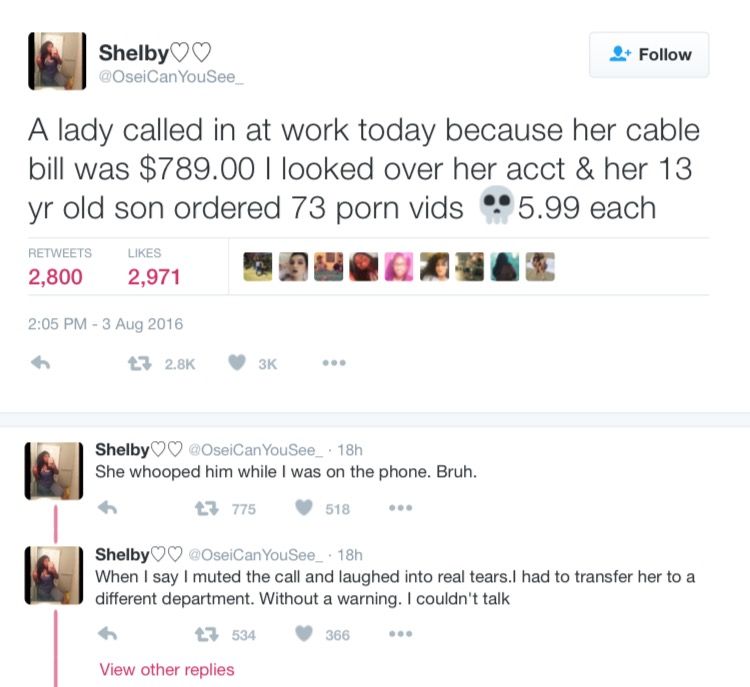
Task: Click the first liker avatar thumbnail
Action: click(257, 266)
